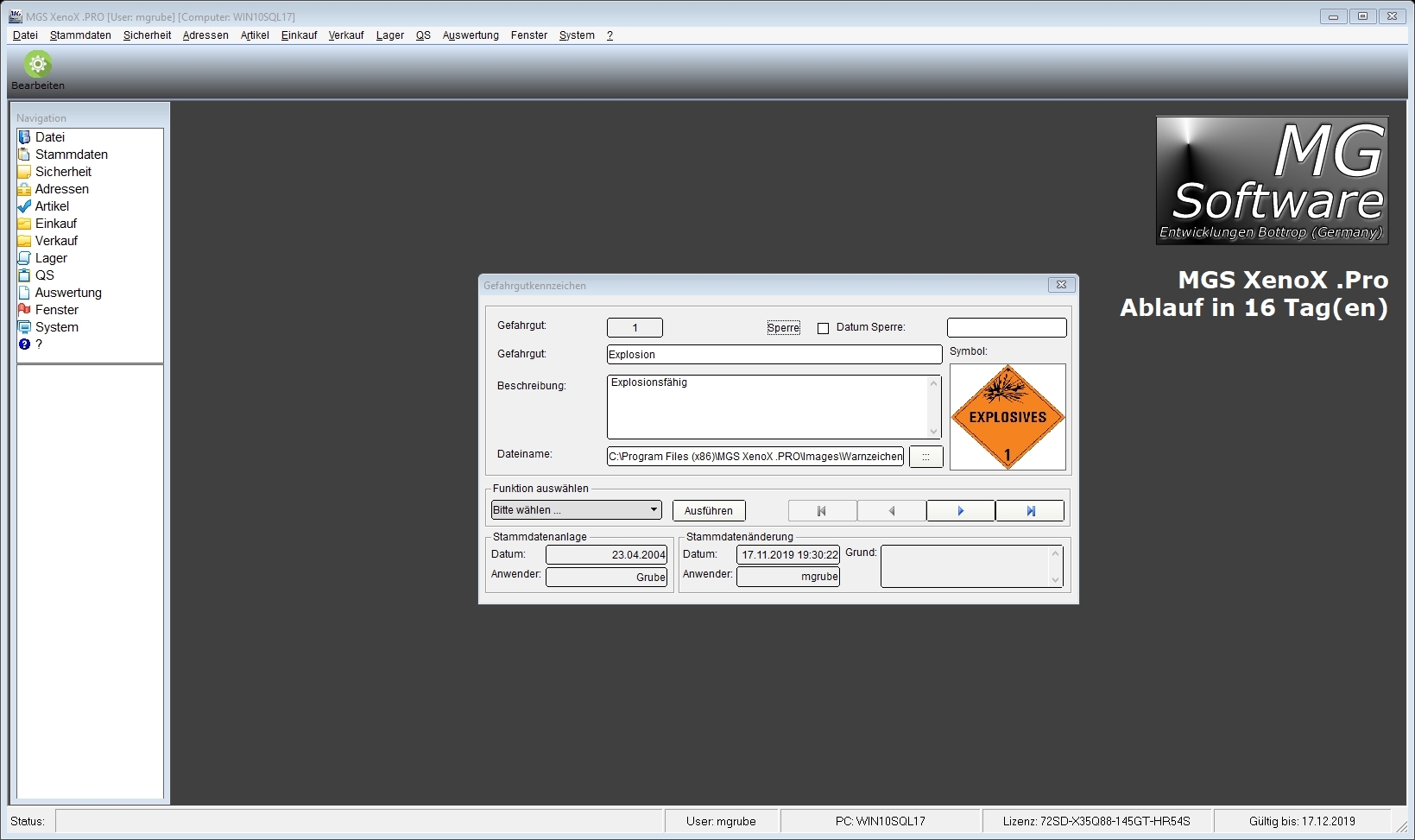Screen dimensions: 1415x840
Task: Open the Stammdaten menu
Action: [80, 35]
